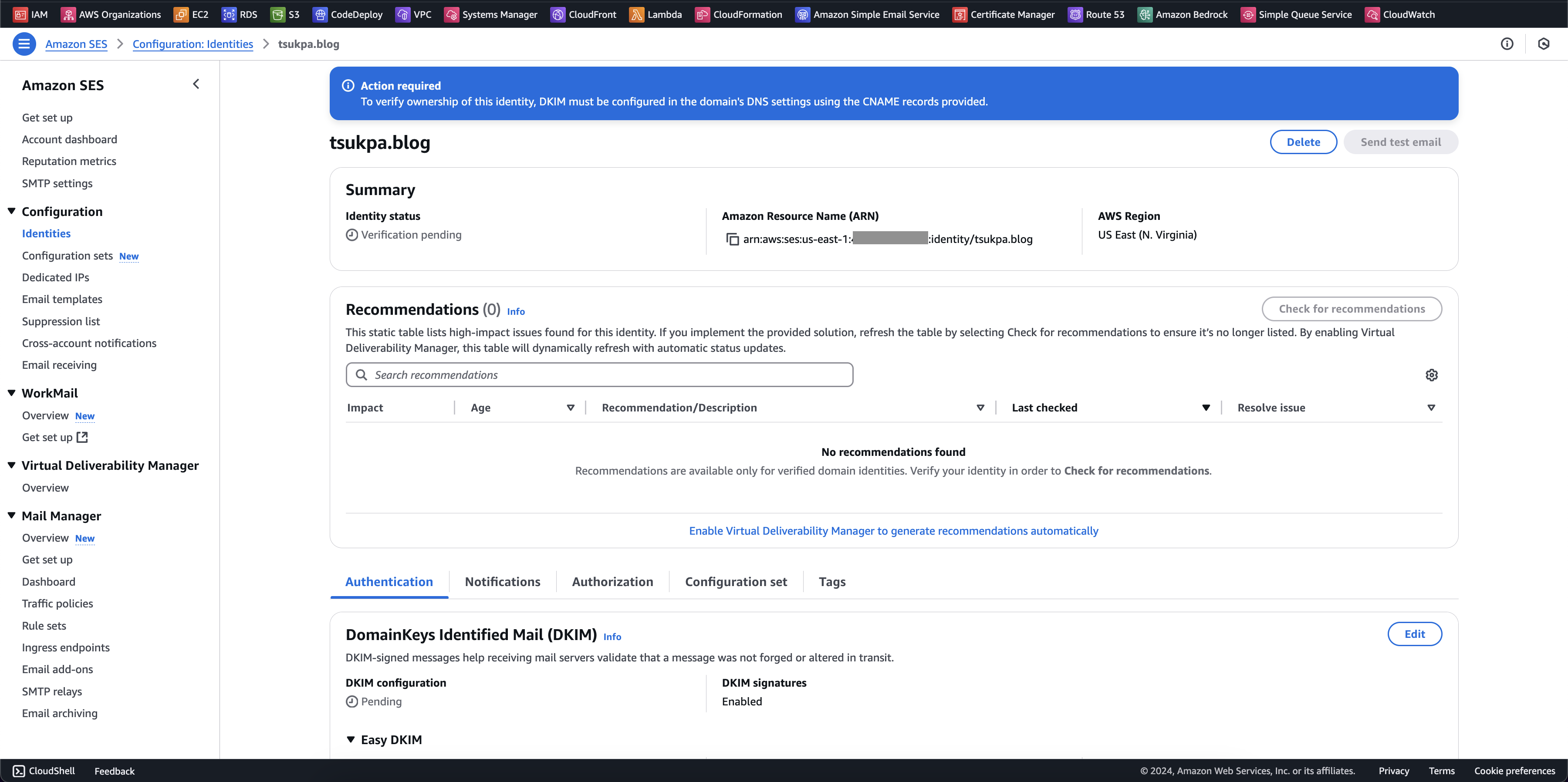Open the CloudWatch shortcut icon
Screen dimensions: 1568x782
coord(1372,15)
